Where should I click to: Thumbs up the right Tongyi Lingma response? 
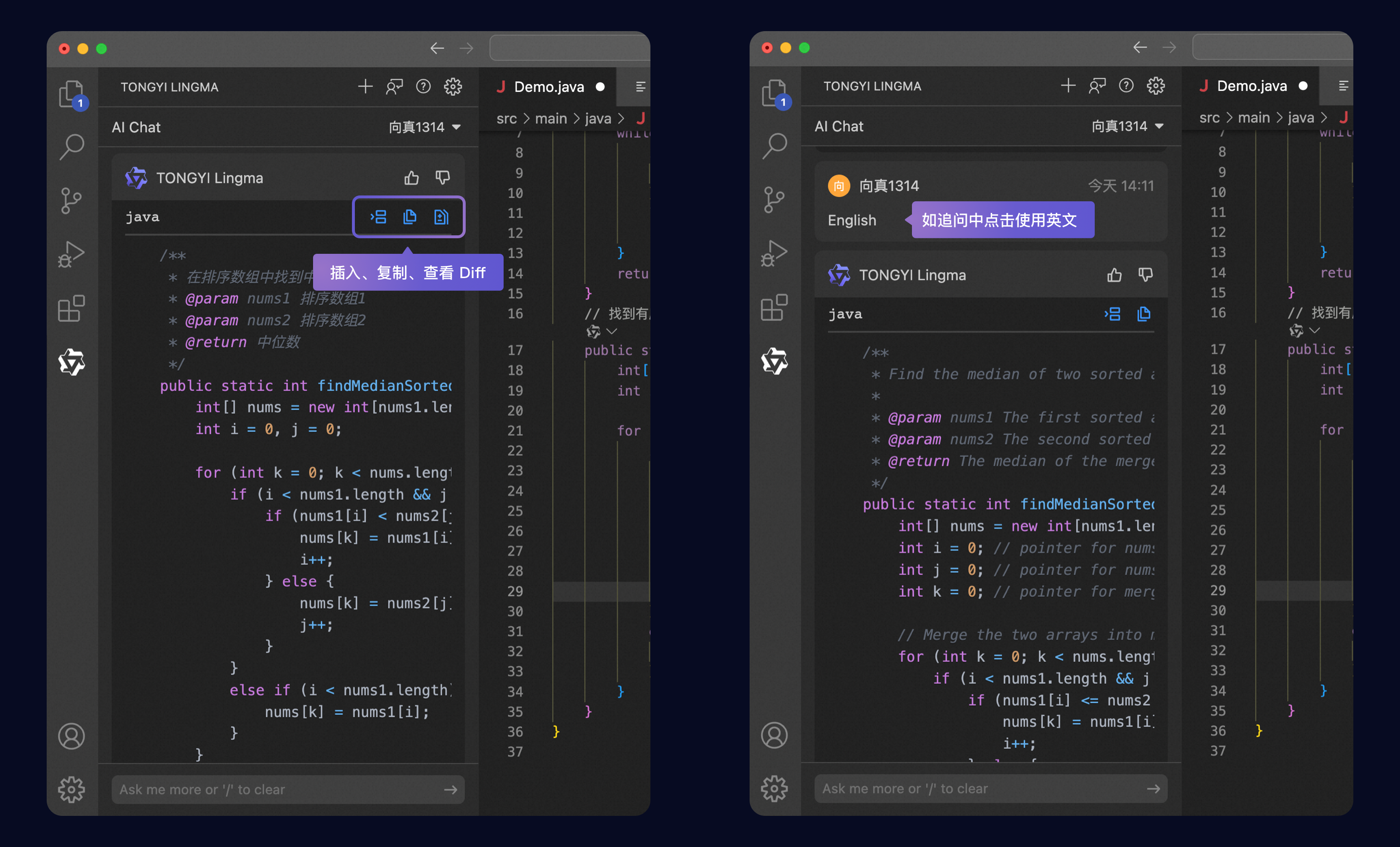tap(1114, 275)
